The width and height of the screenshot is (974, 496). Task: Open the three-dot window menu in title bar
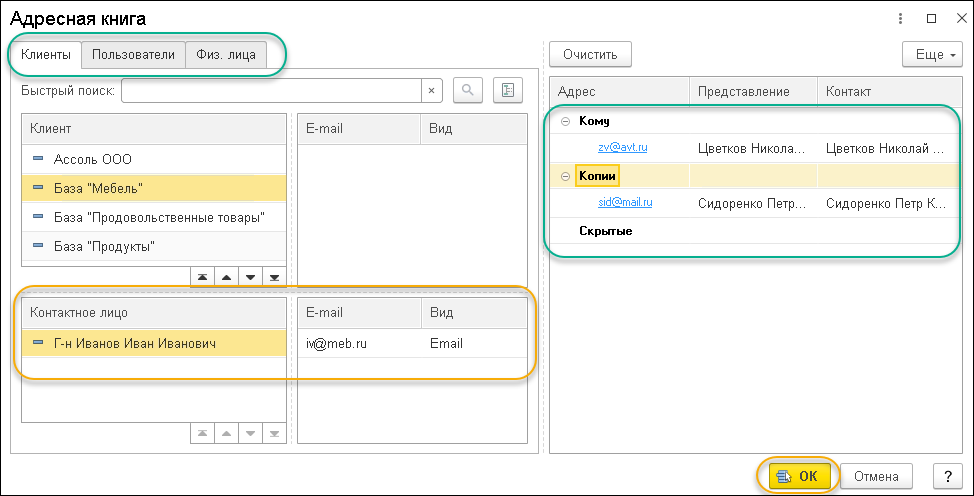coord(900,18)
